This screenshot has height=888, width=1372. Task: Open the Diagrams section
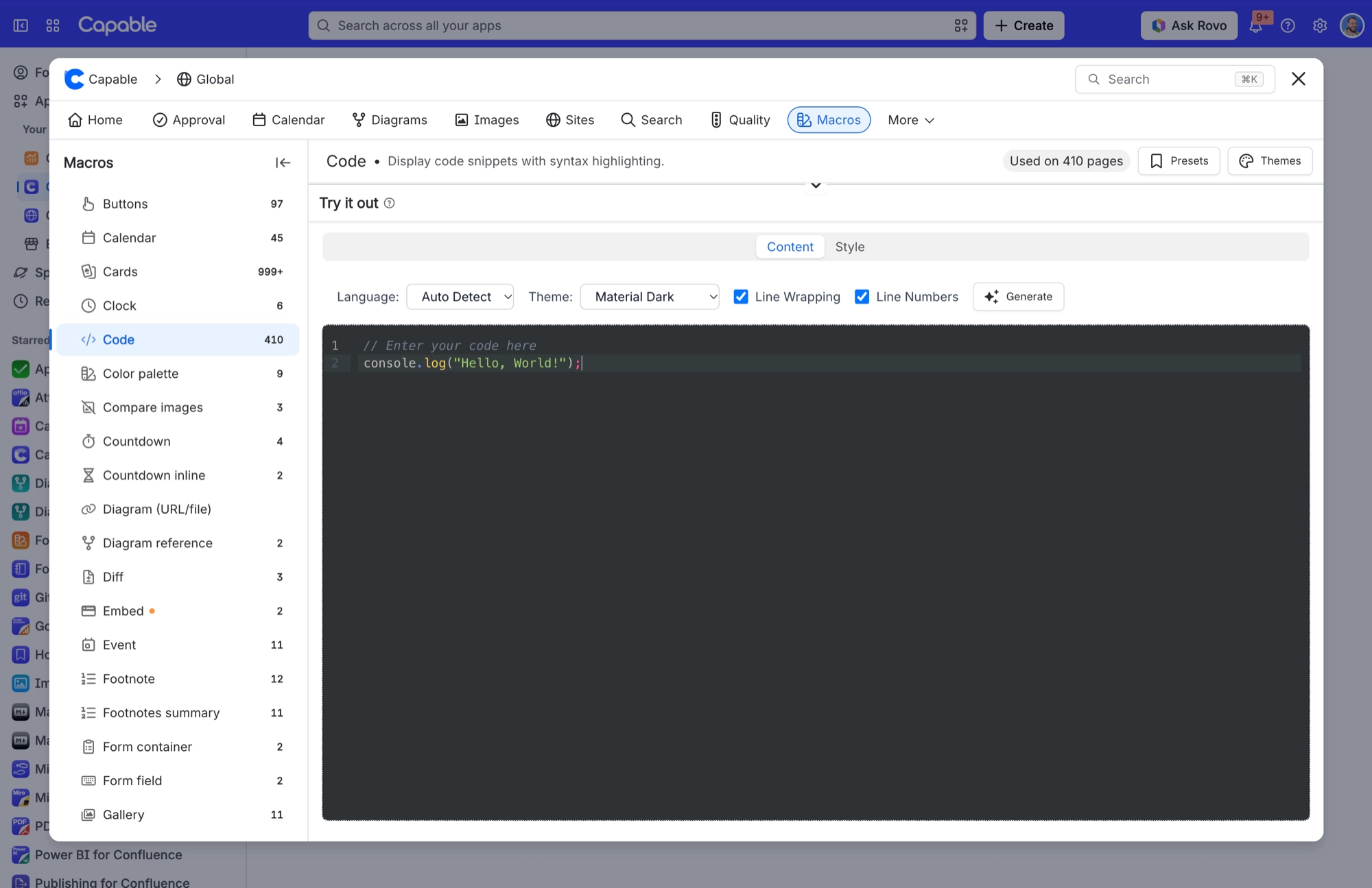tap(389, 120)
